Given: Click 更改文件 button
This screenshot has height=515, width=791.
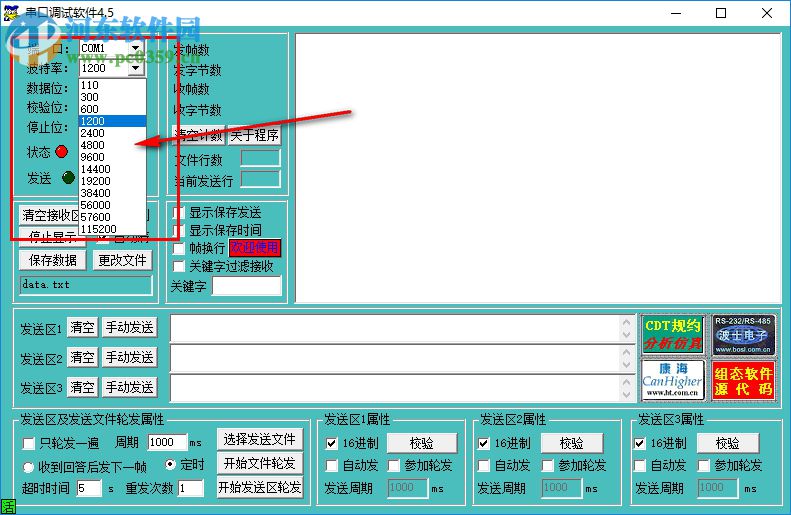Looking at the screenshot, I should [122, 260].
